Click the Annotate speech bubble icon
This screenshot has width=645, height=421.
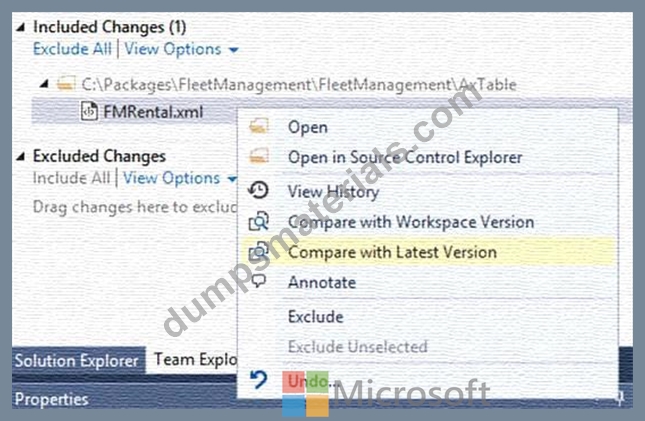(x=258, y=281)
